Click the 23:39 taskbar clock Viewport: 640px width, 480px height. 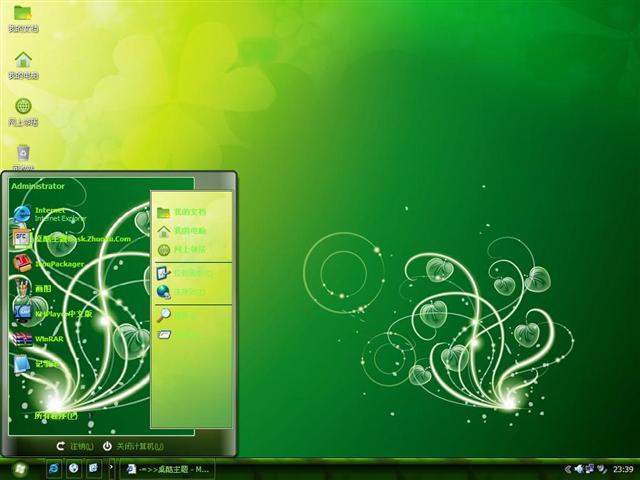click(x=623, y=469)
